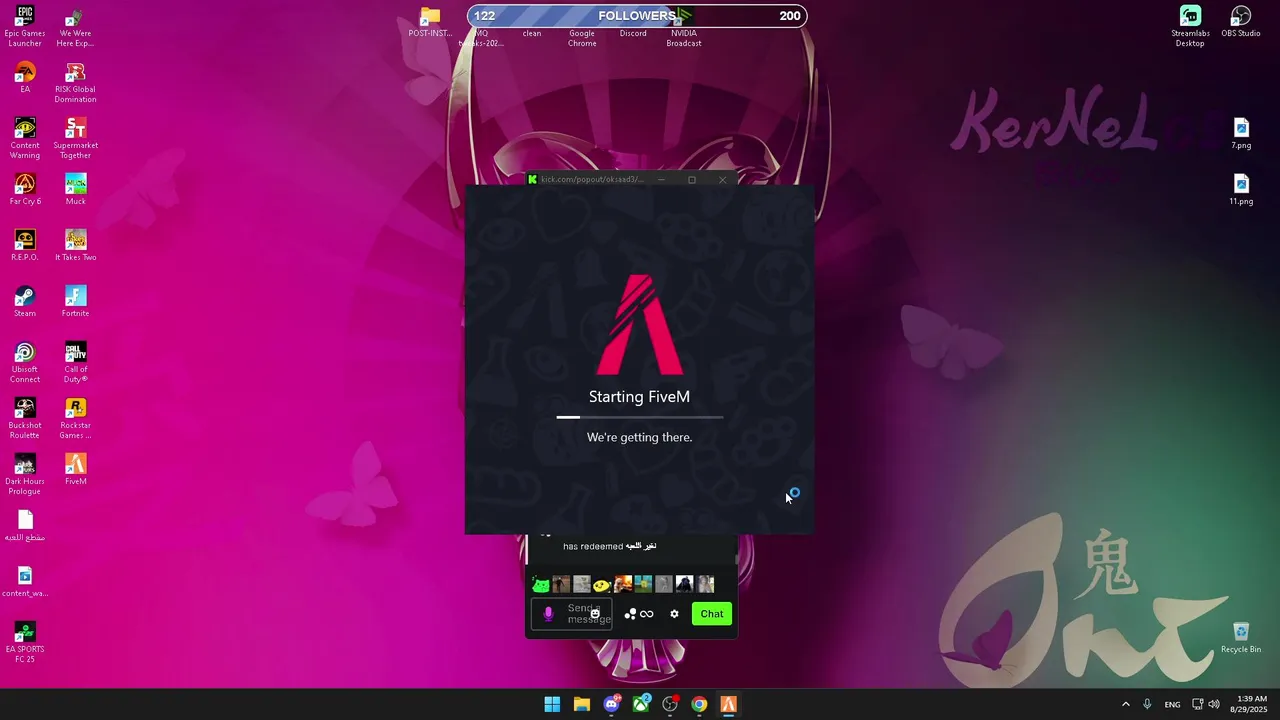The height and width of the screenshot is (720, 1280).
Task: Open We Were Here Expeditions shortcut
Action: click(75, 27)
